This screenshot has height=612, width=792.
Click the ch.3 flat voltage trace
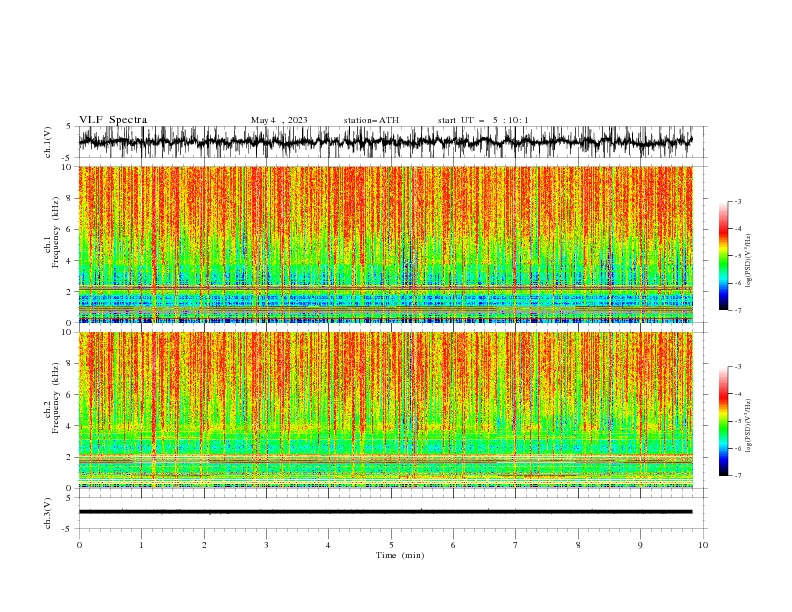385,512
